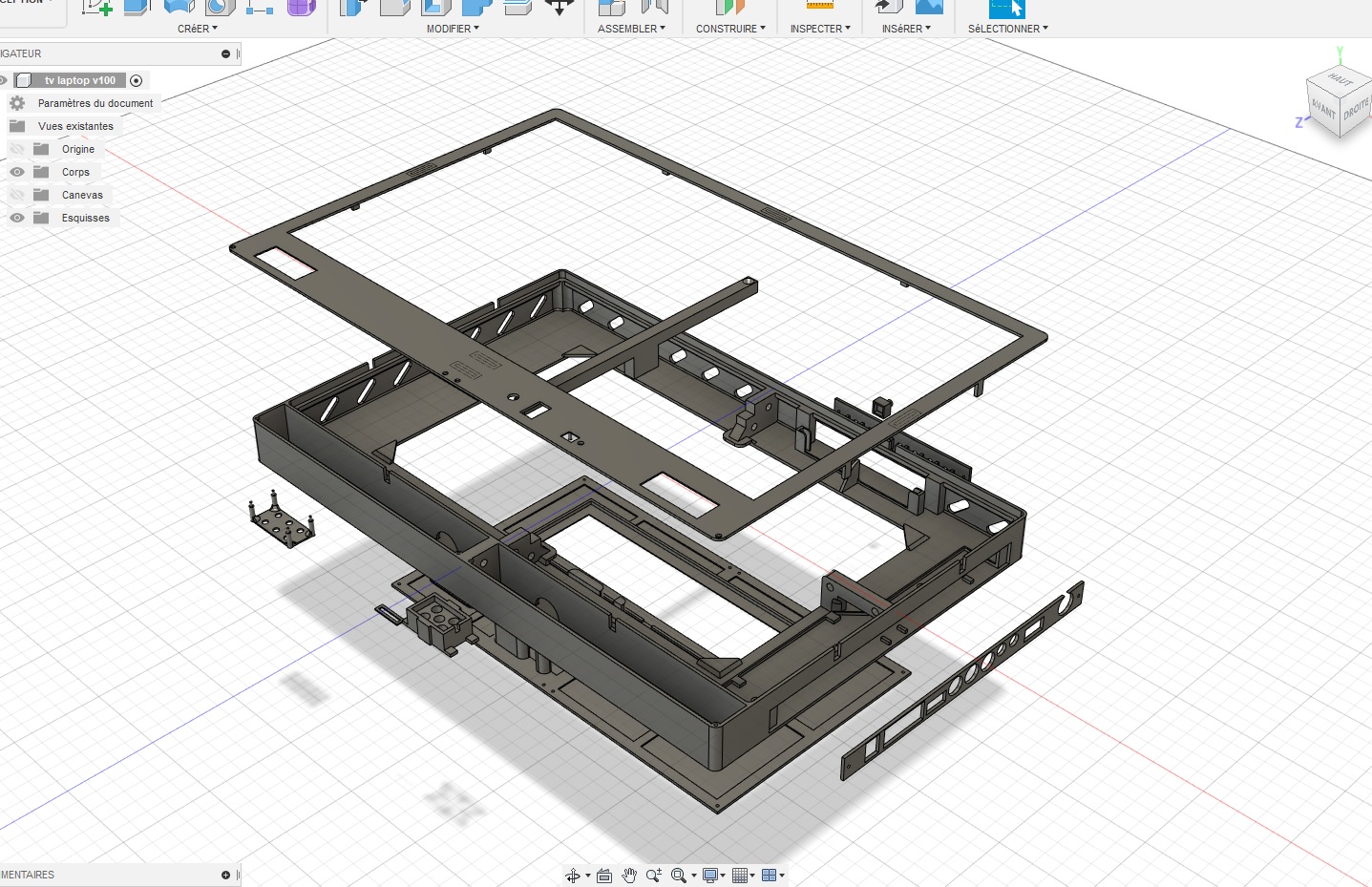The image size is (1372, 887).
Task: Select the Orbit tool in bottom bar
Action: 573,876
